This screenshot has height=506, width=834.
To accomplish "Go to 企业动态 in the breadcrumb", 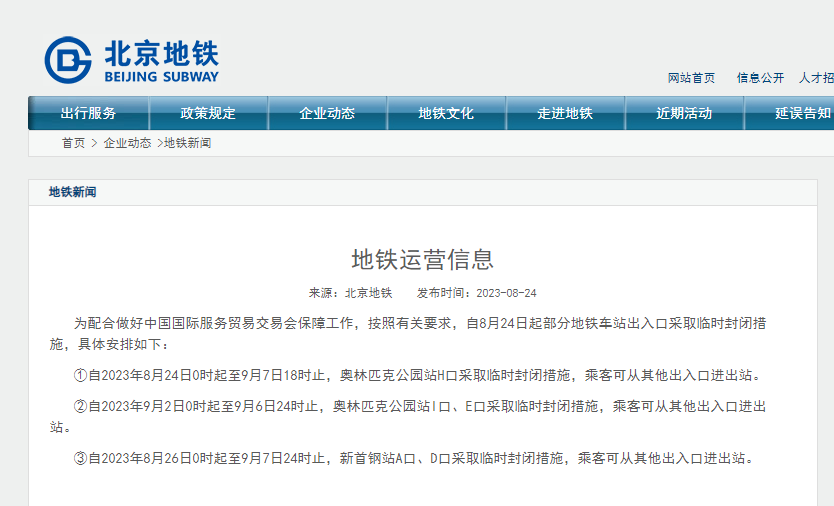I will click(x=127, y=143).
